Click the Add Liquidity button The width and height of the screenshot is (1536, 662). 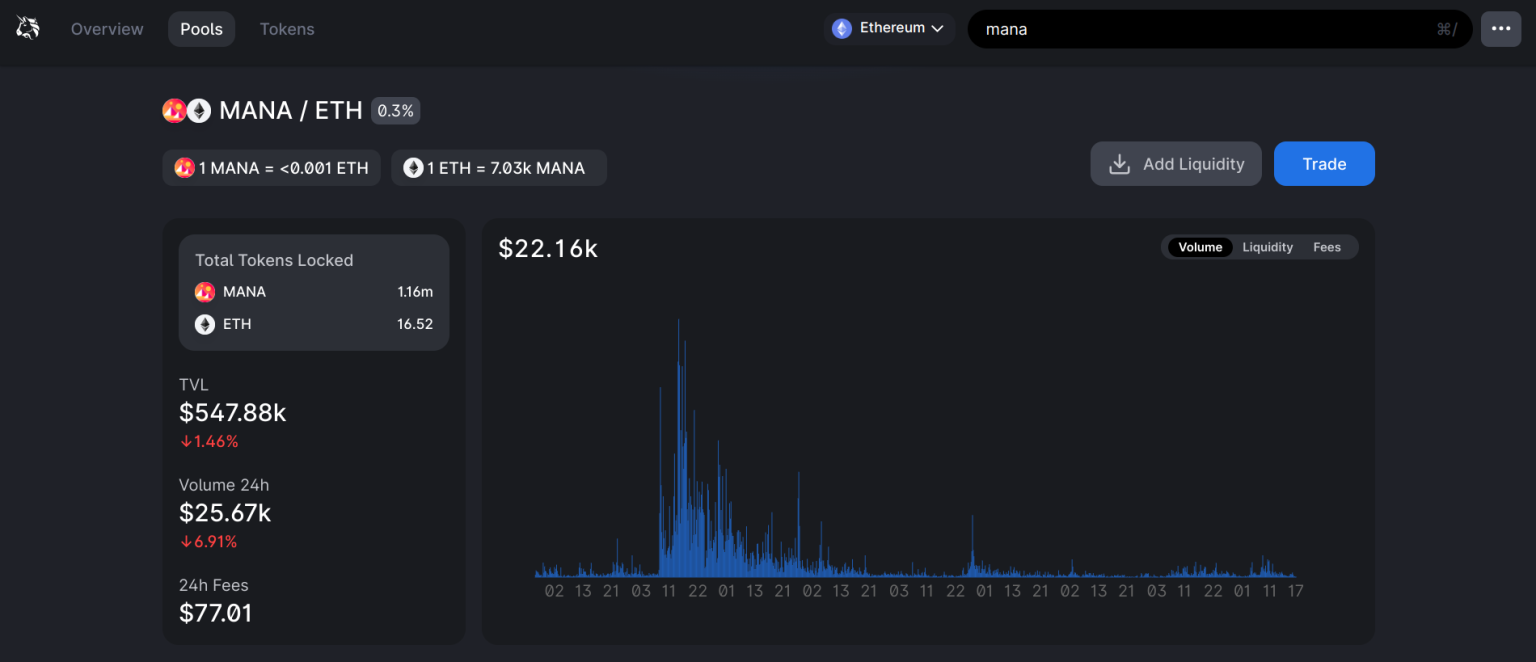pos(1176,163)
